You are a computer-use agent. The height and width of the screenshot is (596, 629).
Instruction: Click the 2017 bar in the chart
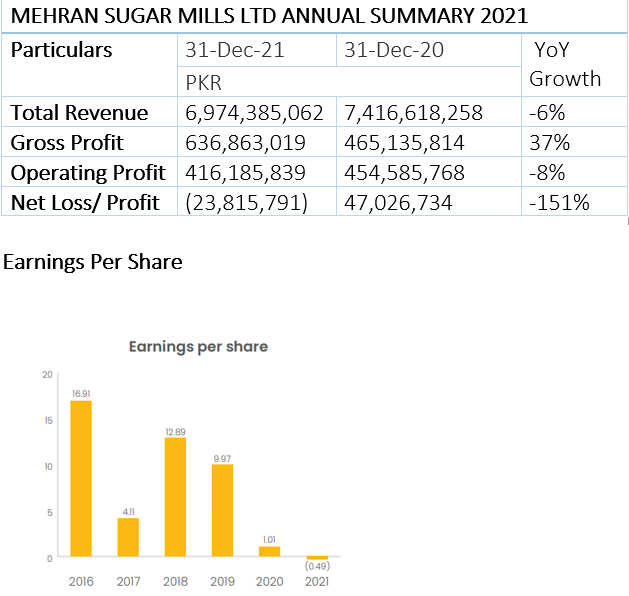pyautogui.click(x=128, y=537)
